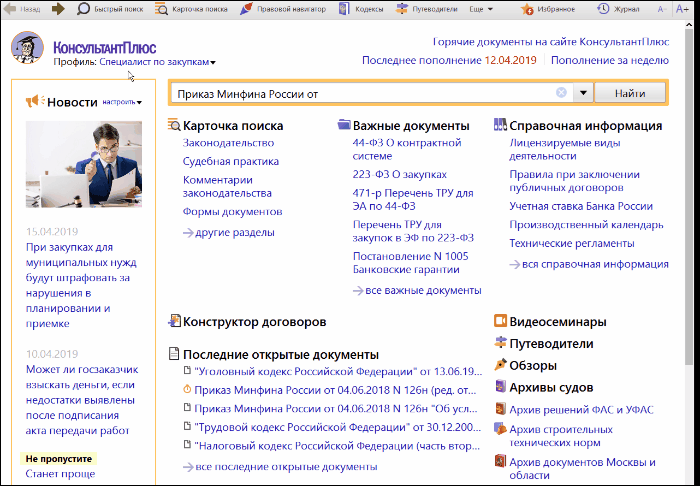Image resolution: width=700 pixels, height=486 pixels.
Task: Open Технические регламенты link
Action: click(571, 243)
